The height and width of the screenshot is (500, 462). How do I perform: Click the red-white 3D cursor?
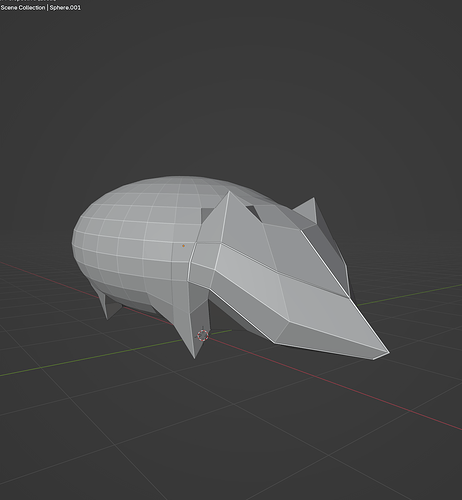(x=203, y=335)
